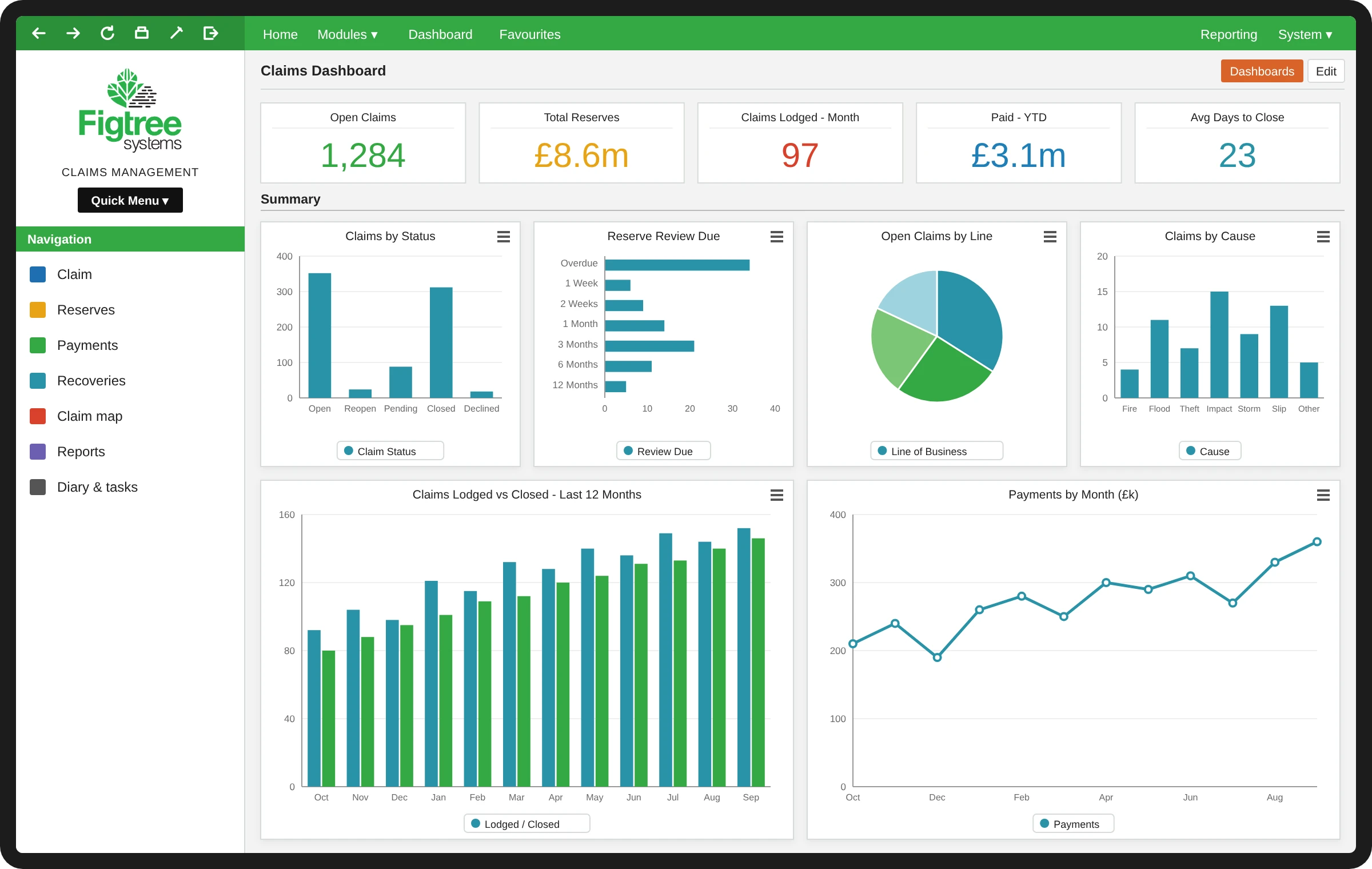Click the blue Claim navigation icon
The image size is (1372, 869).
coord(38,274)
